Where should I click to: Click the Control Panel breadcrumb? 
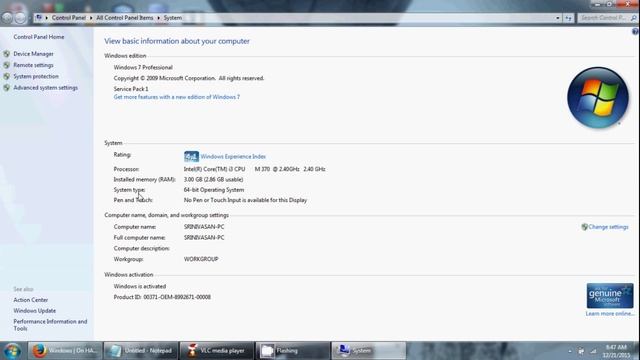(x=69, y=18)
